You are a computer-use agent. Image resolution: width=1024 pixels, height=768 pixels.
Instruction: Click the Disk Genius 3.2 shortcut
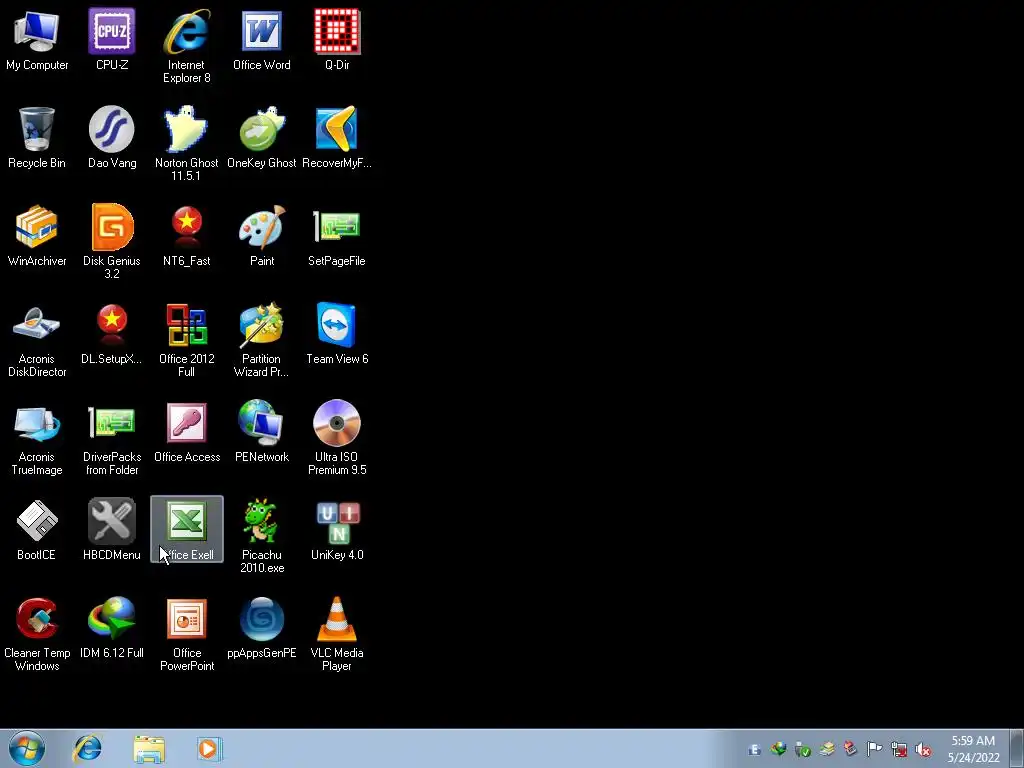click(112, 242)
